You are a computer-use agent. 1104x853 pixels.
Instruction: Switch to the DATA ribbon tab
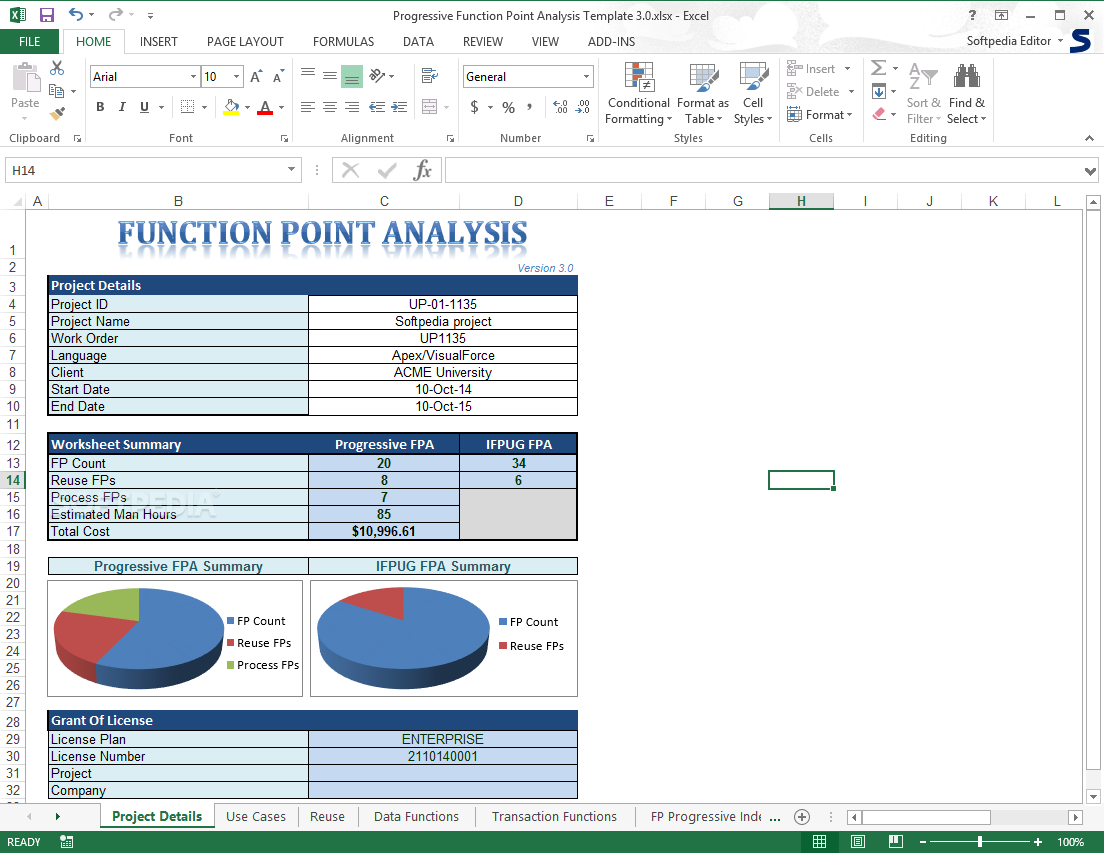[x=418, y=42]
